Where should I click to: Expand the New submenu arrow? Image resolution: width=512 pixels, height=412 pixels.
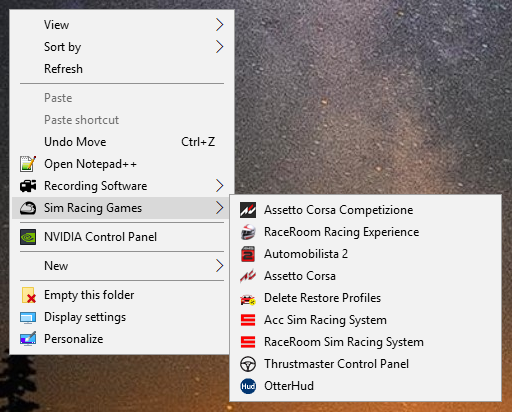(x=219, y=266)
